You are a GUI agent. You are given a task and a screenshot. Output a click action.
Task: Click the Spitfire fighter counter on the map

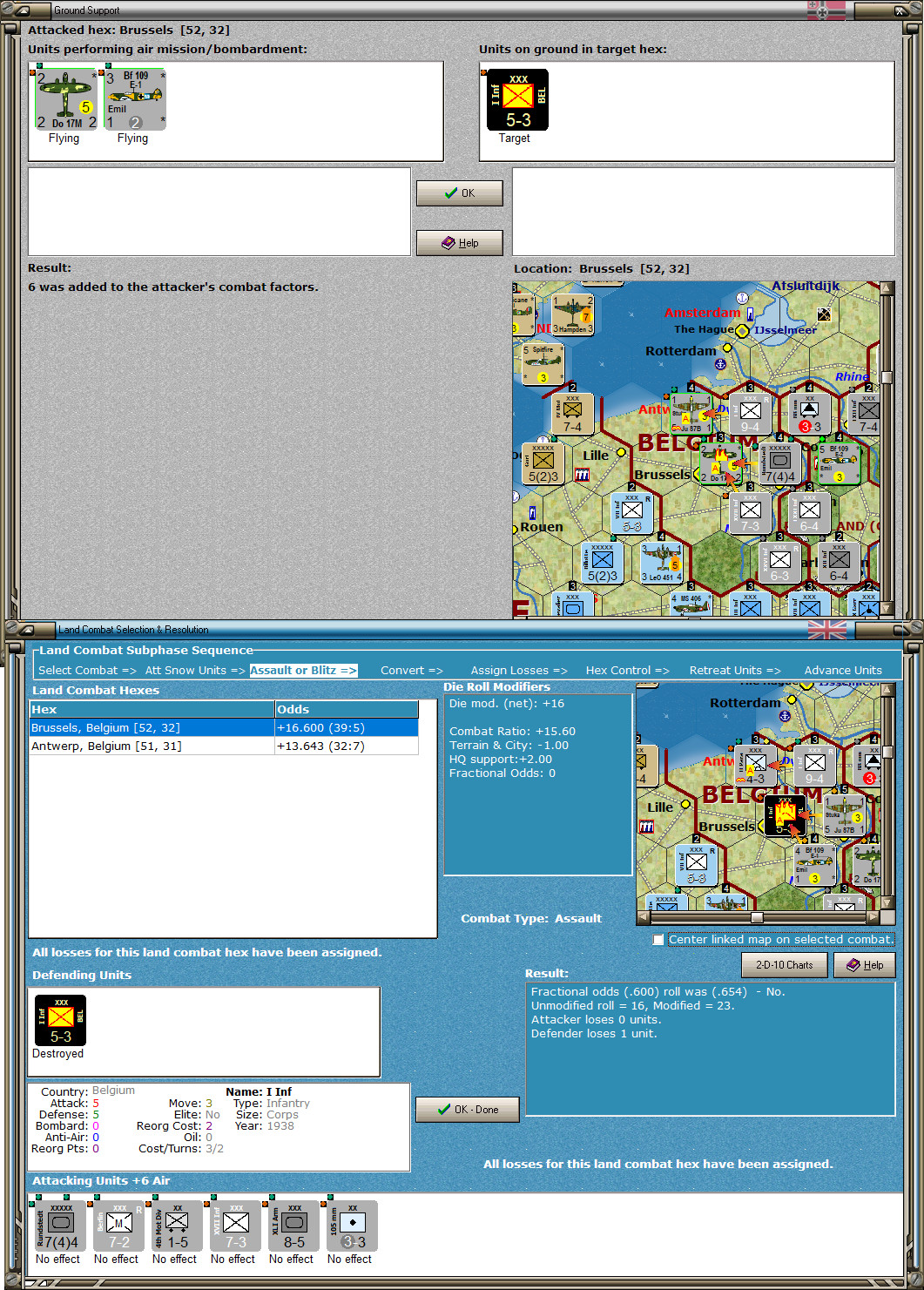[x=543, y=364]
